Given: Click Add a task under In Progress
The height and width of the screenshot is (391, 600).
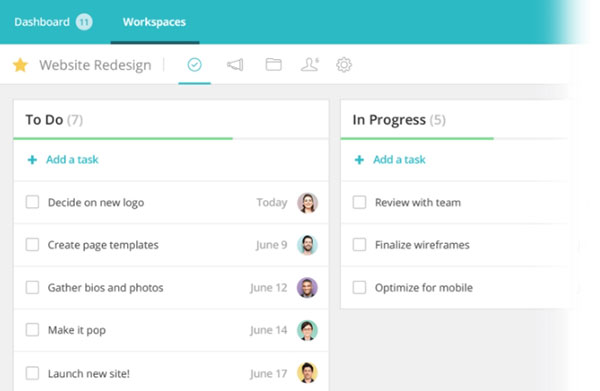Looking at the screenshot, I should coord(399,160).
